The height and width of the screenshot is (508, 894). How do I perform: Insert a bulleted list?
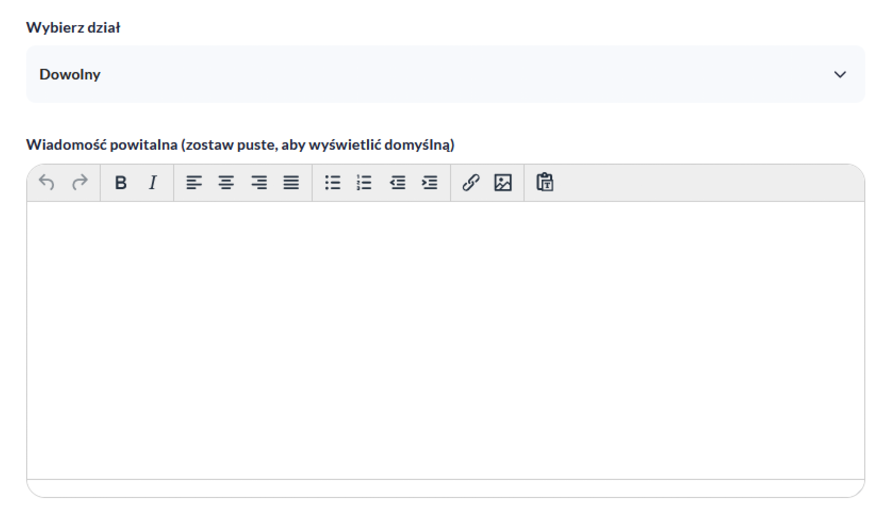tap(332, 183)
